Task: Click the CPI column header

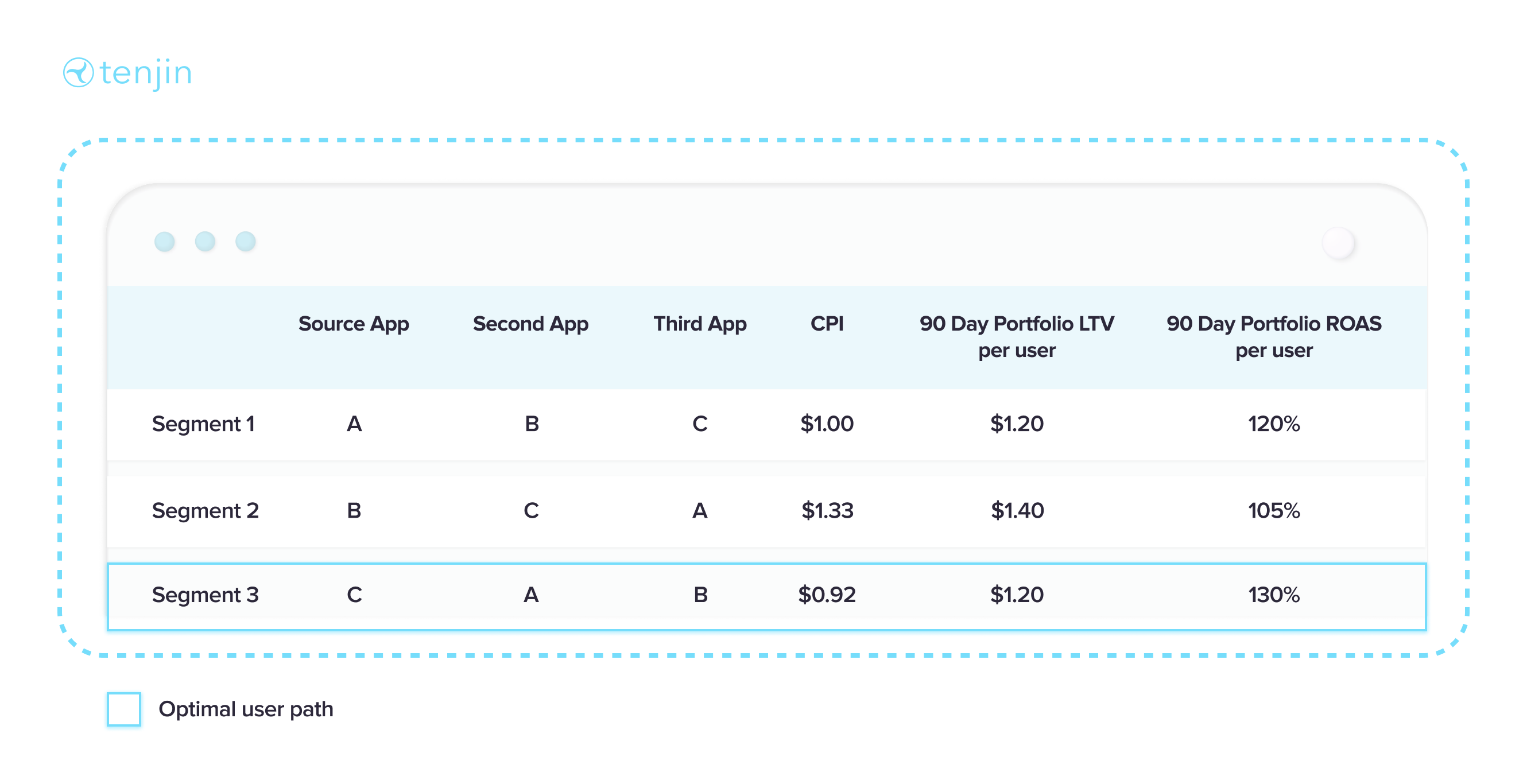Action: 827,324
